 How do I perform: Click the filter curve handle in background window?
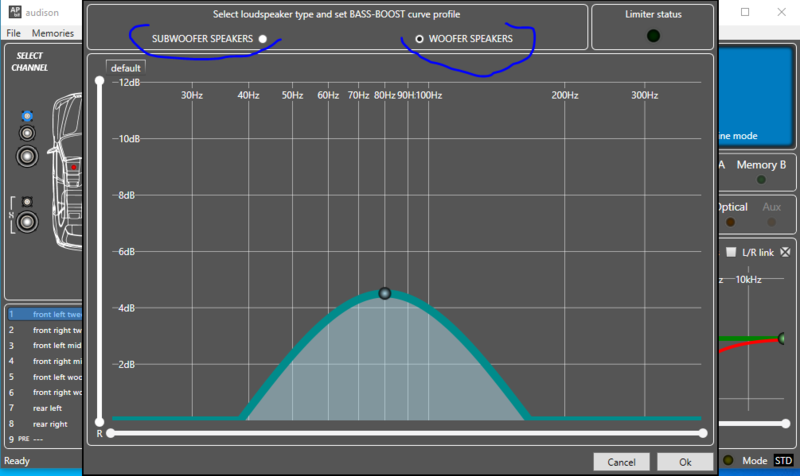pyautogui.click(x=782, y=338)
